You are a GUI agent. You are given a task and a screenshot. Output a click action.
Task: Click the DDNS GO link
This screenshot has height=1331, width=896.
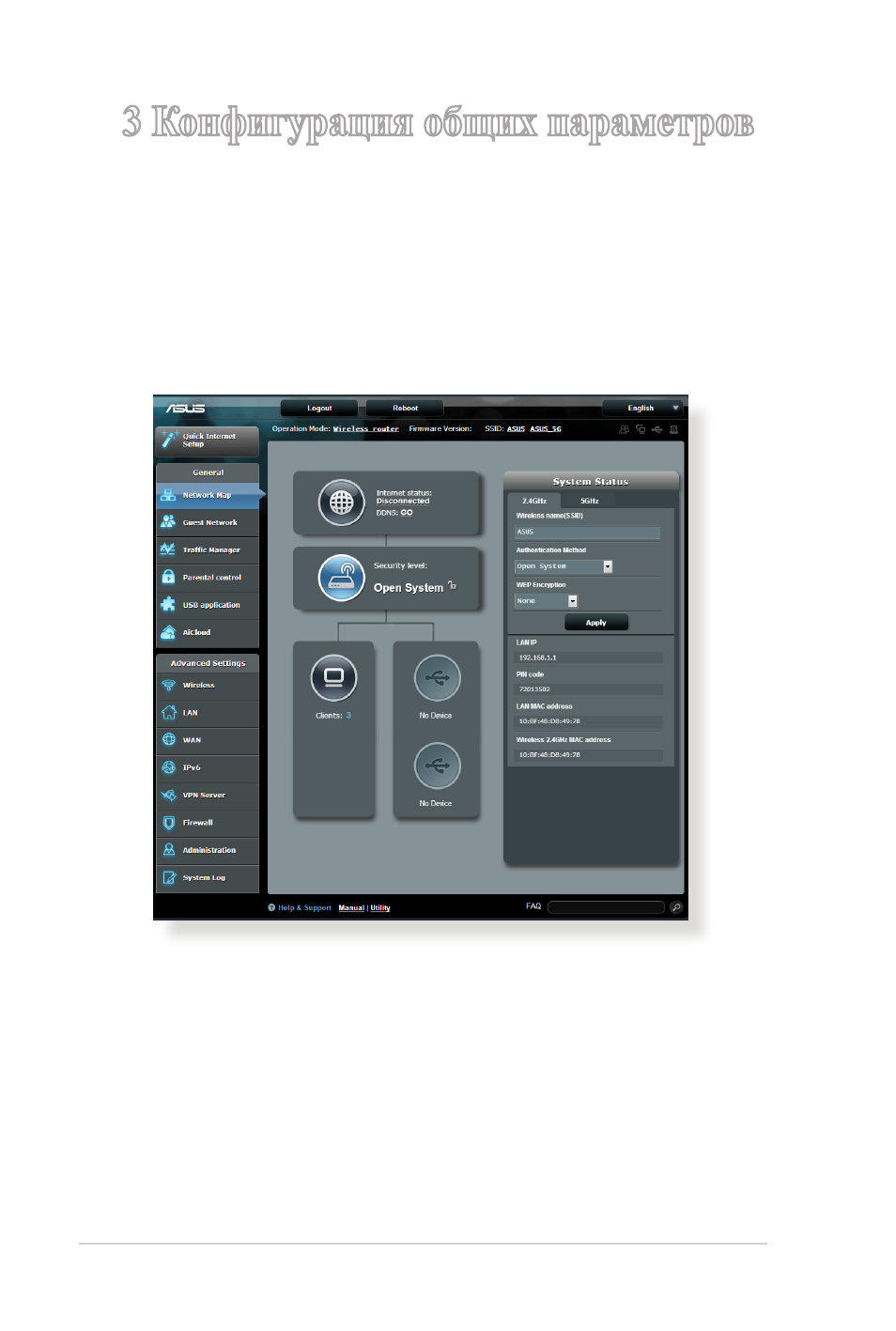tap(407, 513)
